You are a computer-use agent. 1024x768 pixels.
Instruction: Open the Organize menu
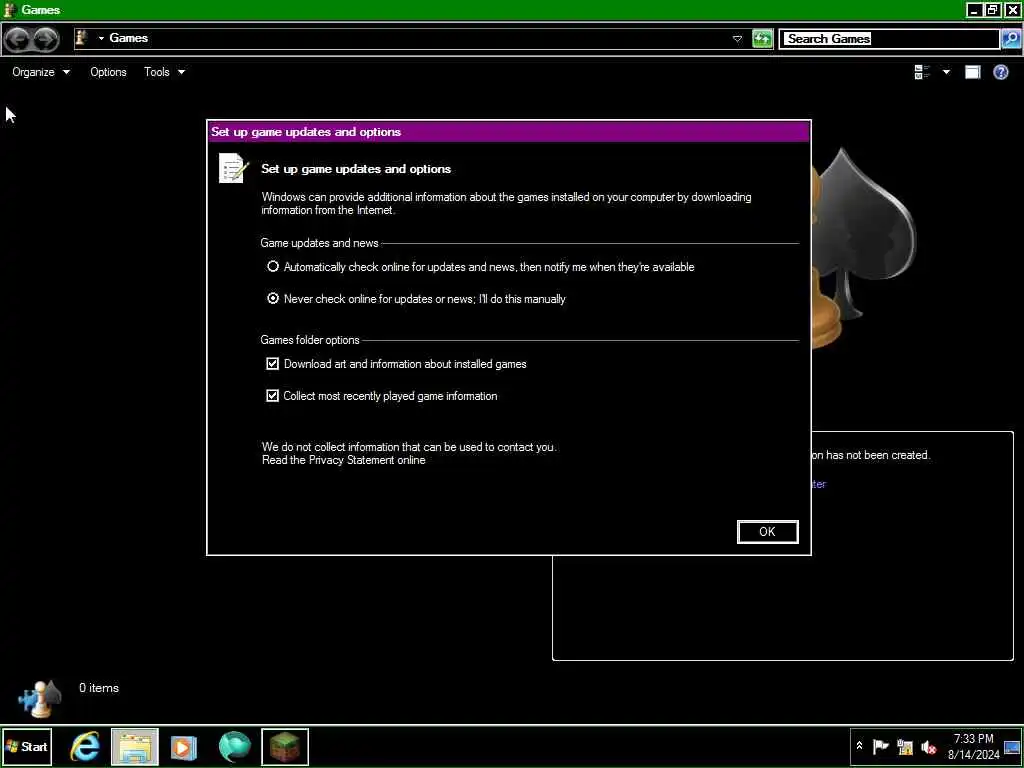(x=40, y=72)
